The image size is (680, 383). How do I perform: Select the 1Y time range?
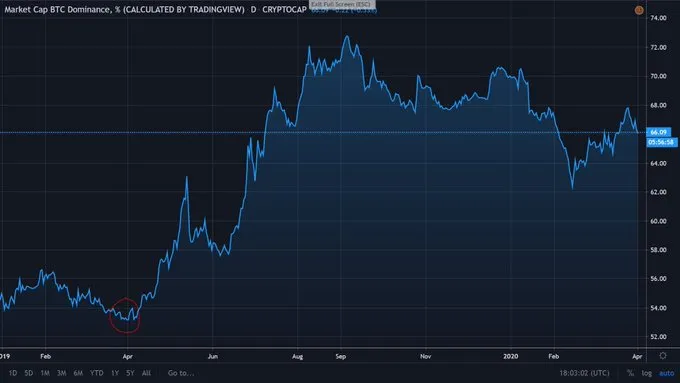[x=115, y=373]
